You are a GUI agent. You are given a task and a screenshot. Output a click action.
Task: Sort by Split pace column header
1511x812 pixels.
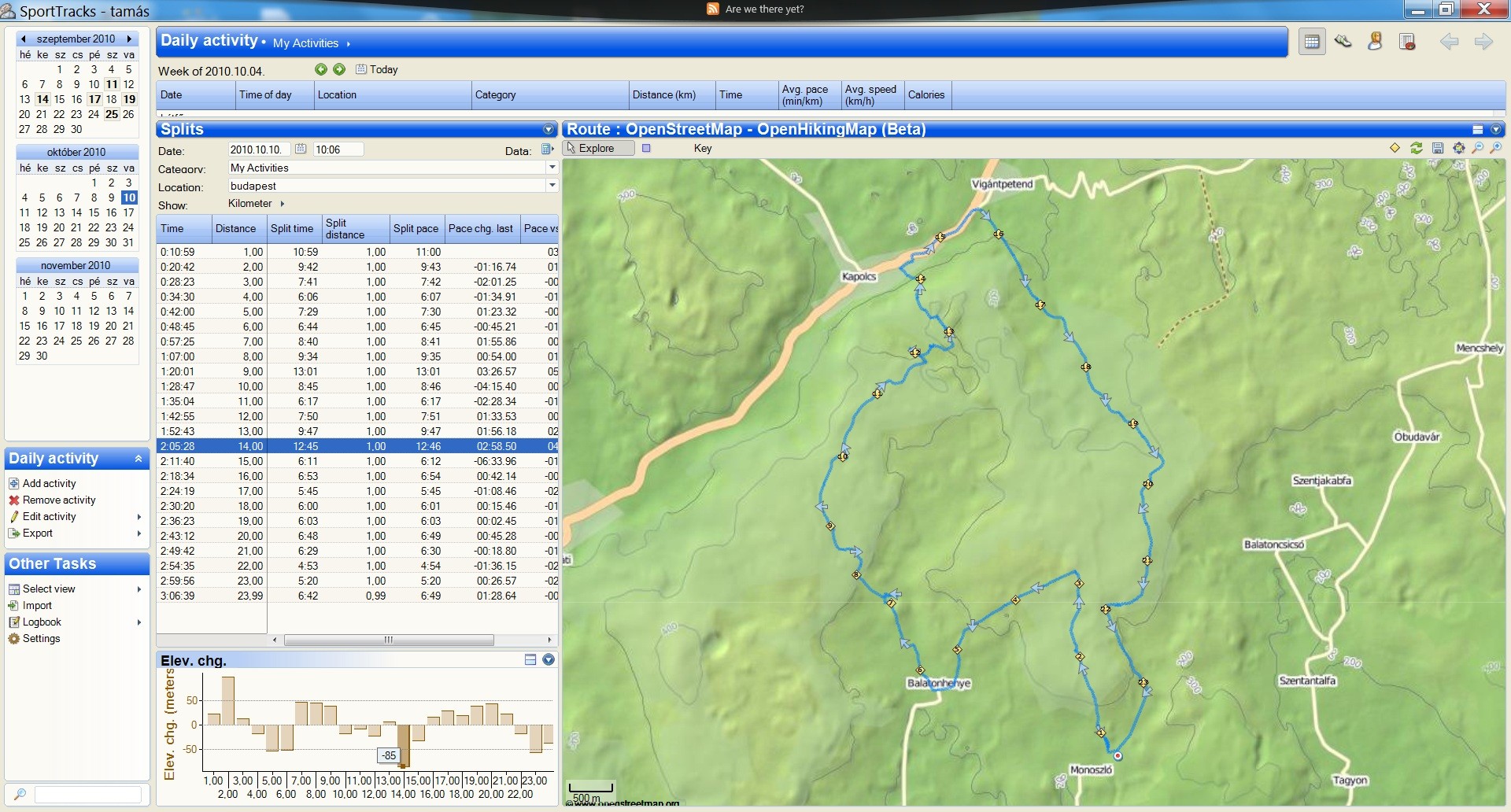click(417, 228)
